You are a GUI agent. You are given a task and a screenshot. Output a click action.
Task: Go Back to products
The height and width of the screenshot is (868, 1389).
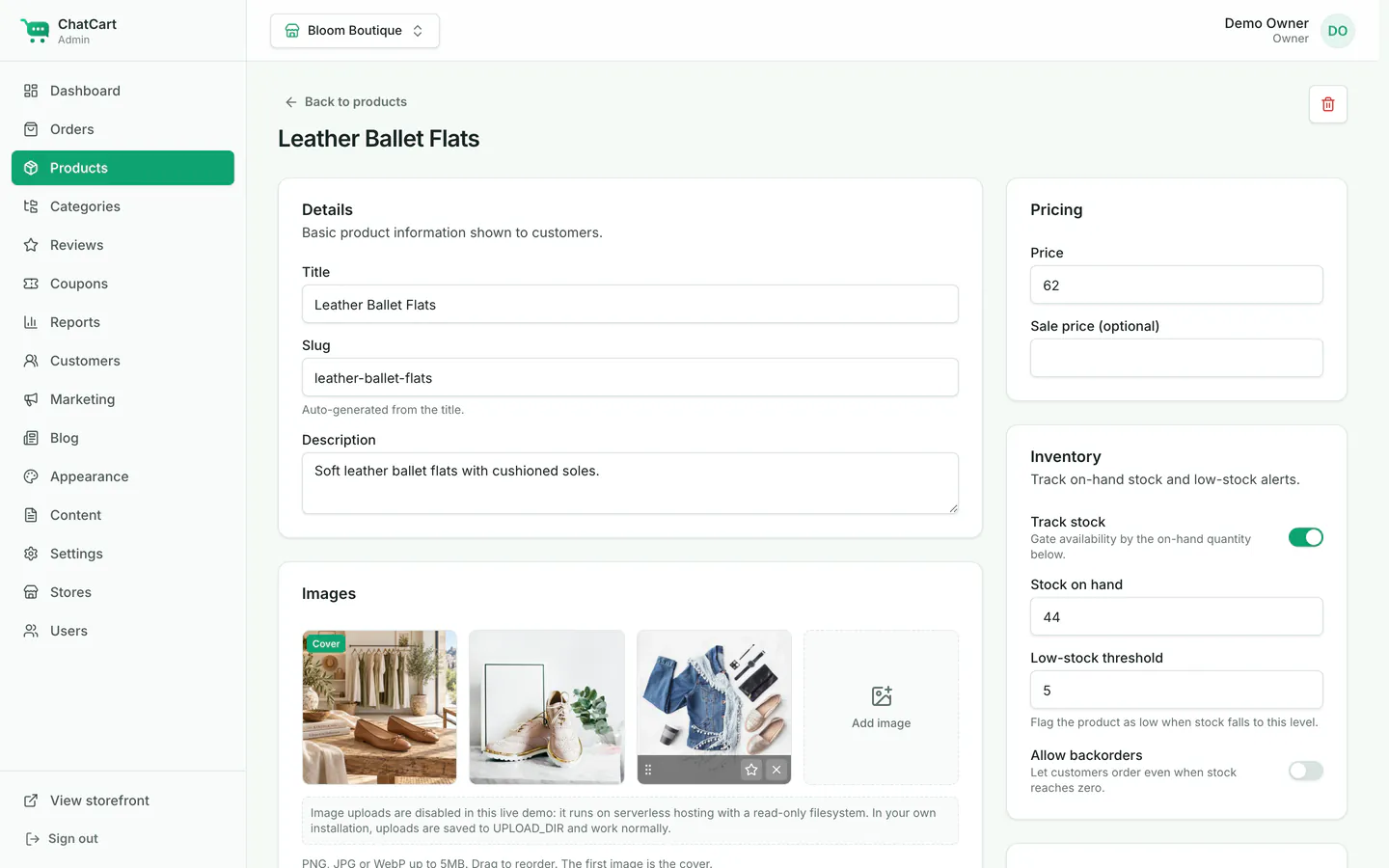coord(345,101)
